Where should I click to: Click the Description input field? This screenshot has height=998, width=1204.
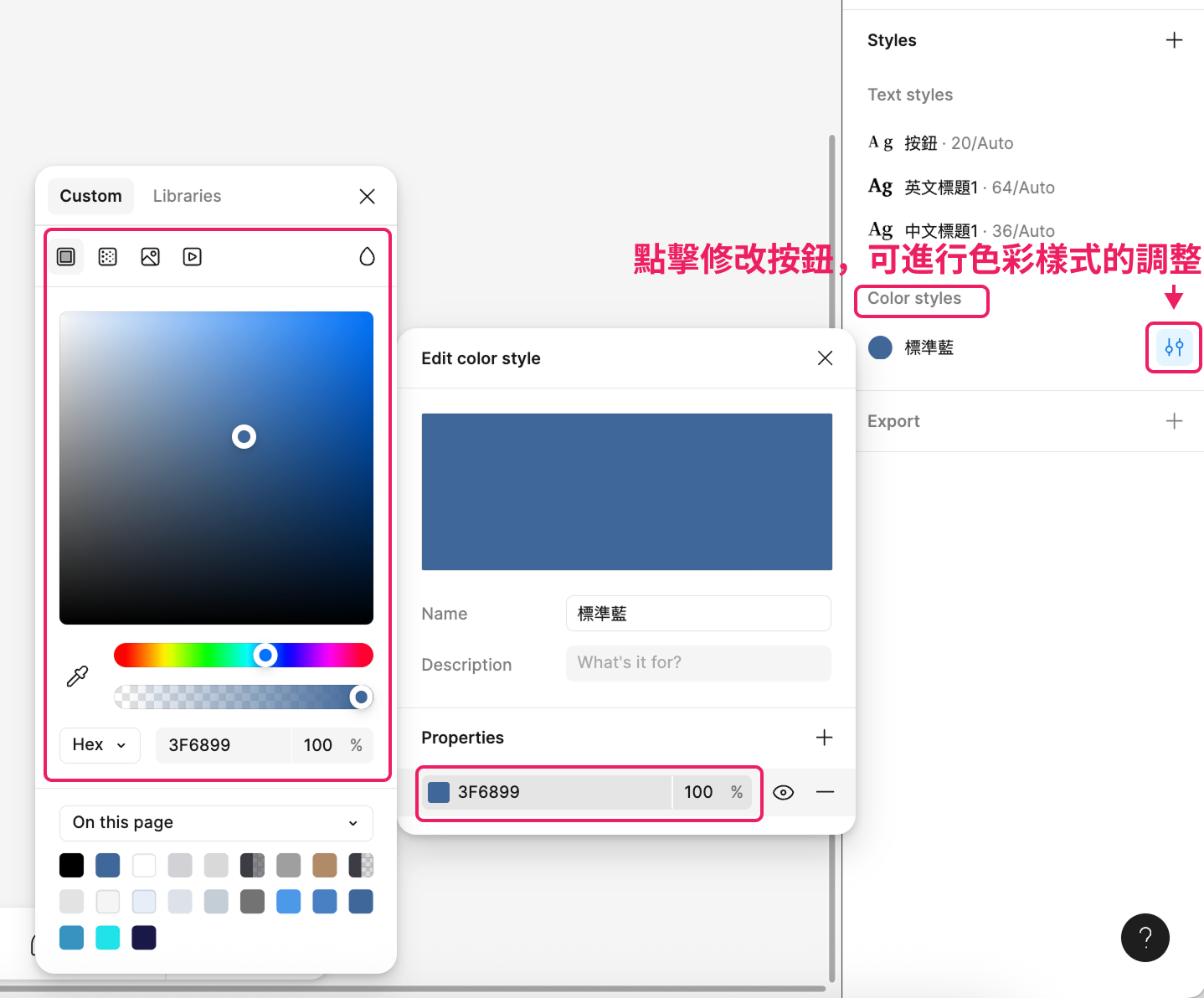click(x=698, y=663)
